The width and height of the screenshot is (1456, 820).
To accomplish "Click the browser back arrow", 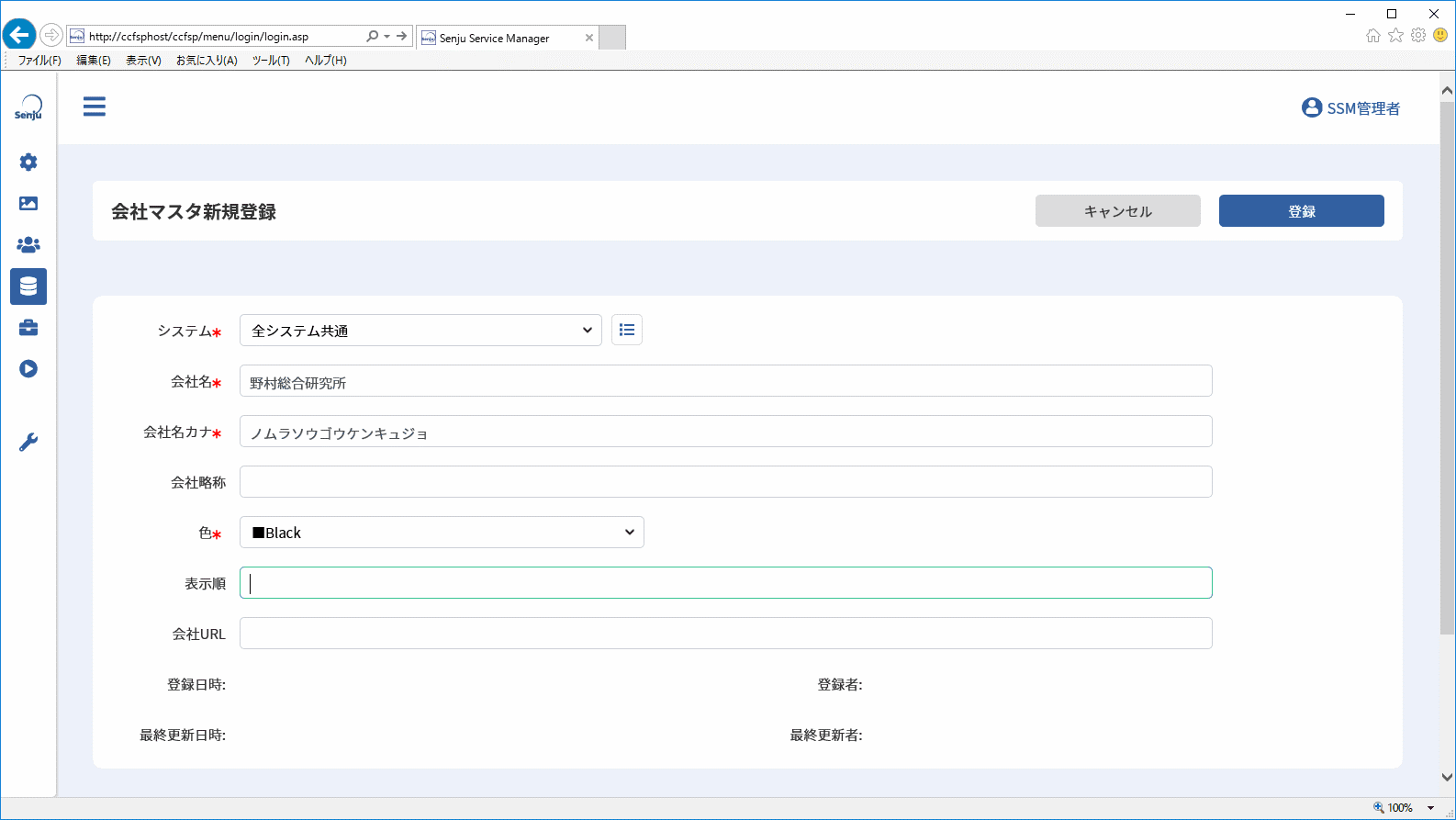I will [x=18, y=36].
